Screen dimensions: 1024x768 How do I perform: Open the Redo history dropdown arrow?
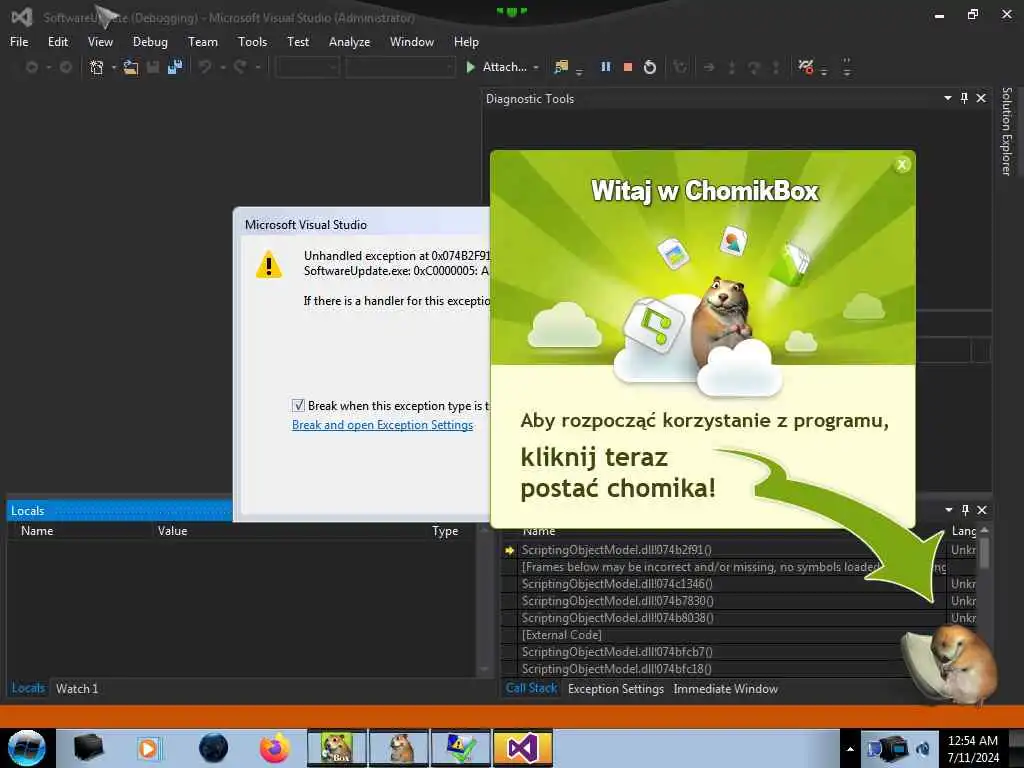(x=257, y=67)
